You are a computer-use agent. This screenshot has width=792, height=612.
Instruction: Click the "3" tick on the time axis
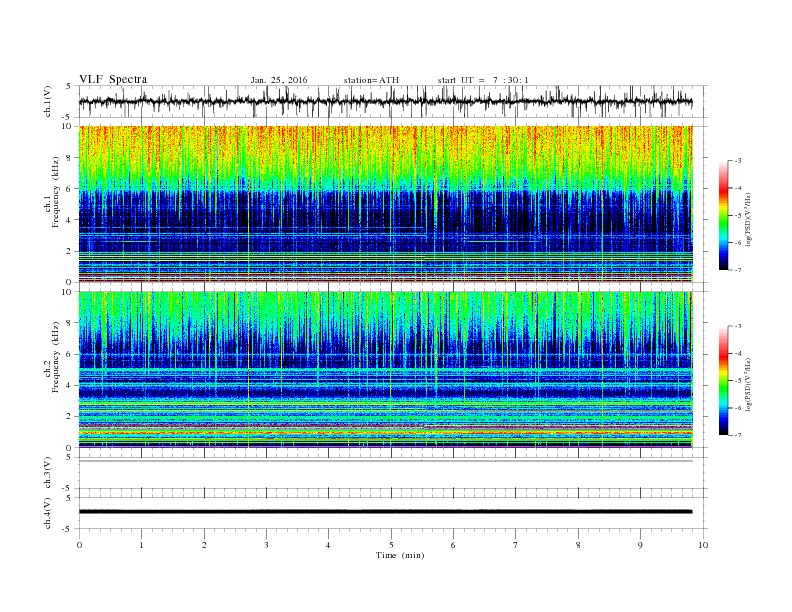[x=266, y=545]
